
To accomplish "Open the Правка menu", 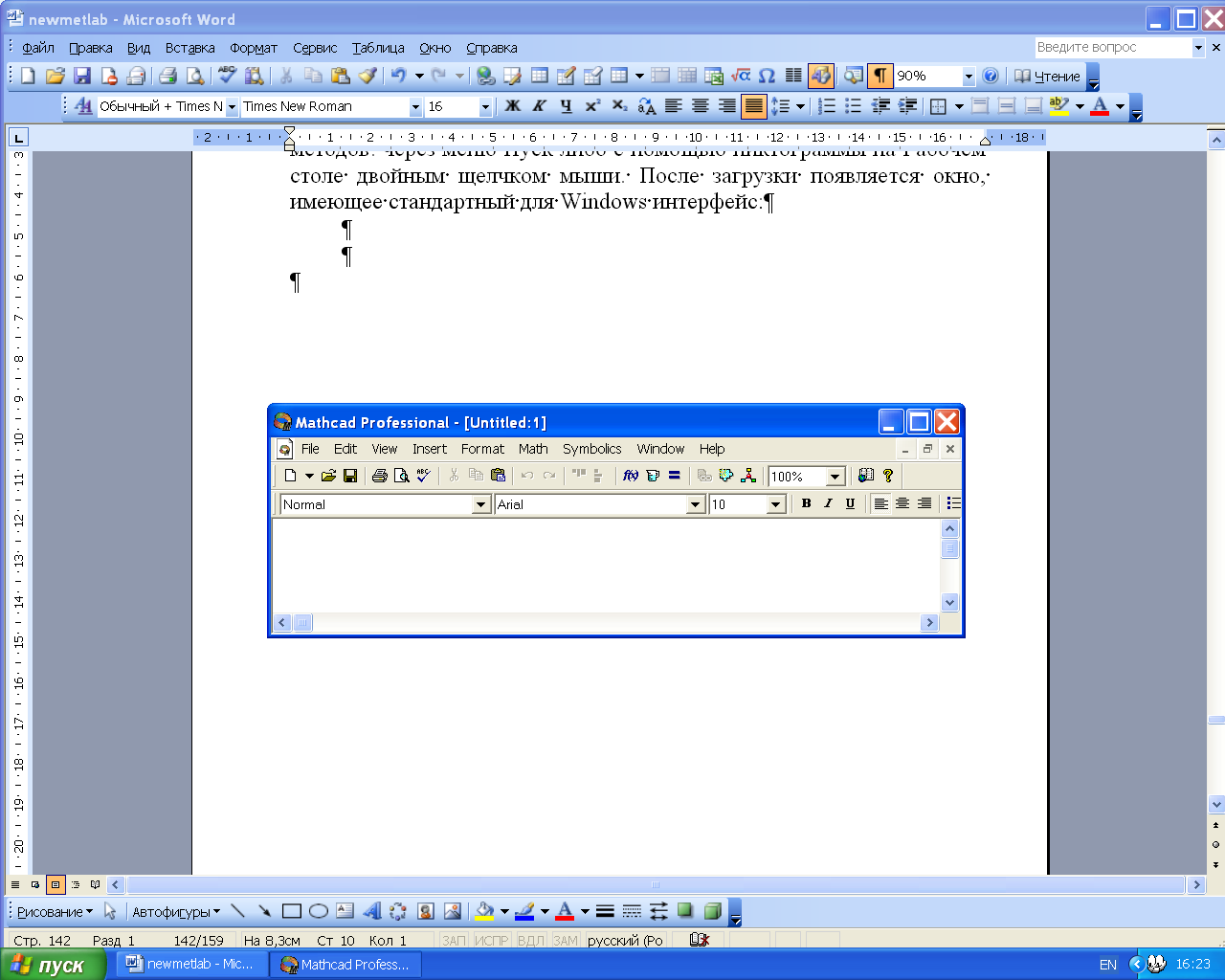I will pos(91,48).
